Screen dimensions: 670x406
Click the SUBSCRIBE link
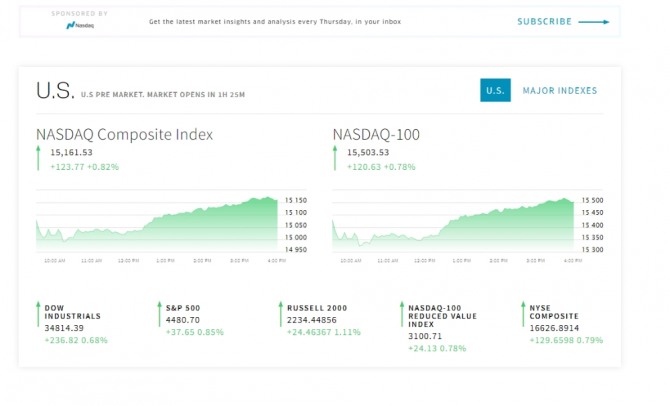[544, 22]
